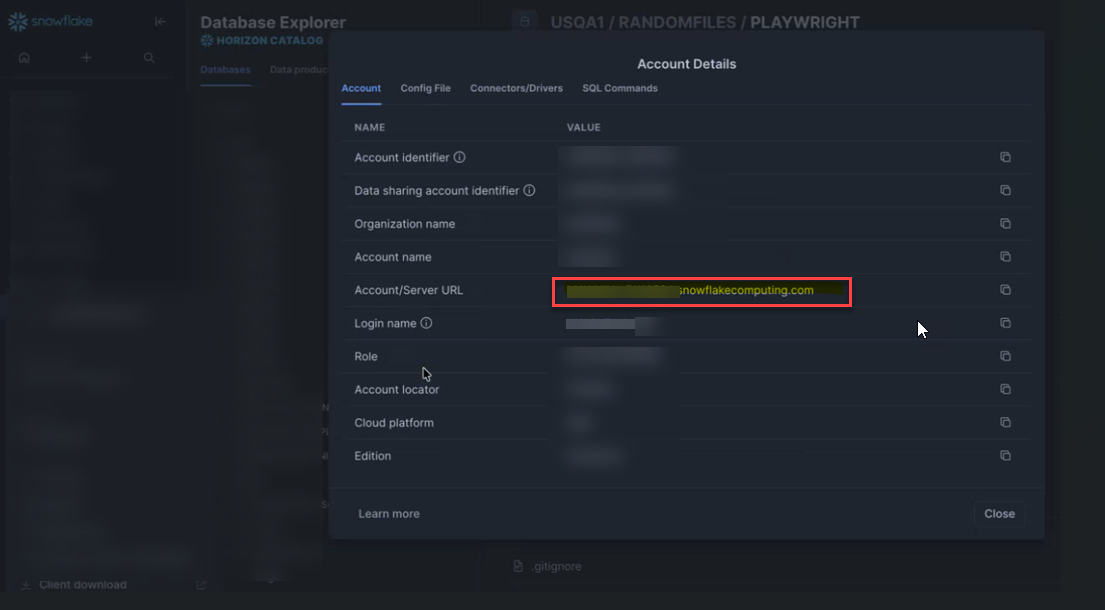Close the Account Details dialog
The image size is (1105, 610).
(x=998, y=514)
